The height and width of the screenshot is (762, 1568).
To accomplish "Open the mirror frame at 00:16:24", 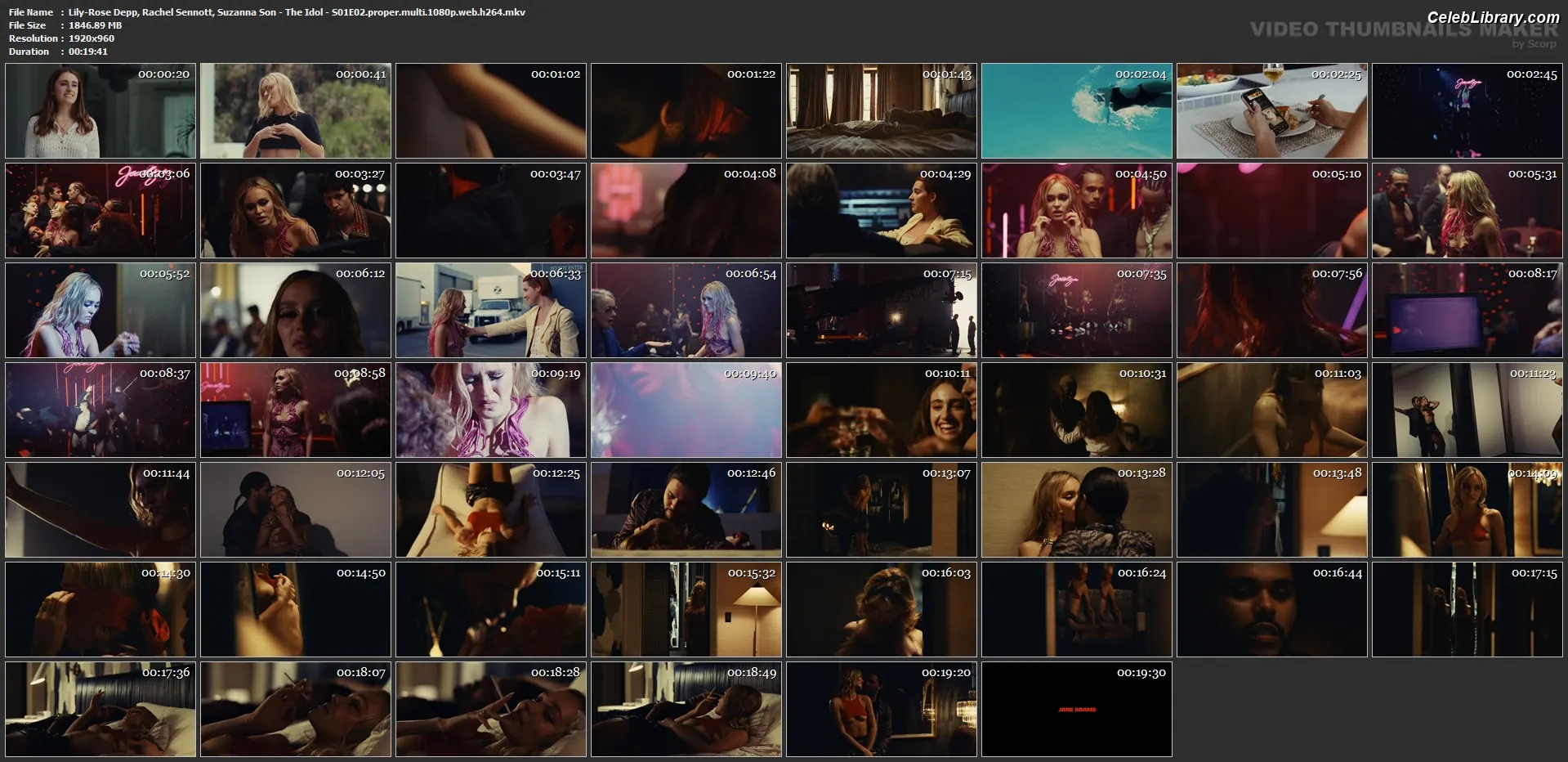I will coord(1077,609).
